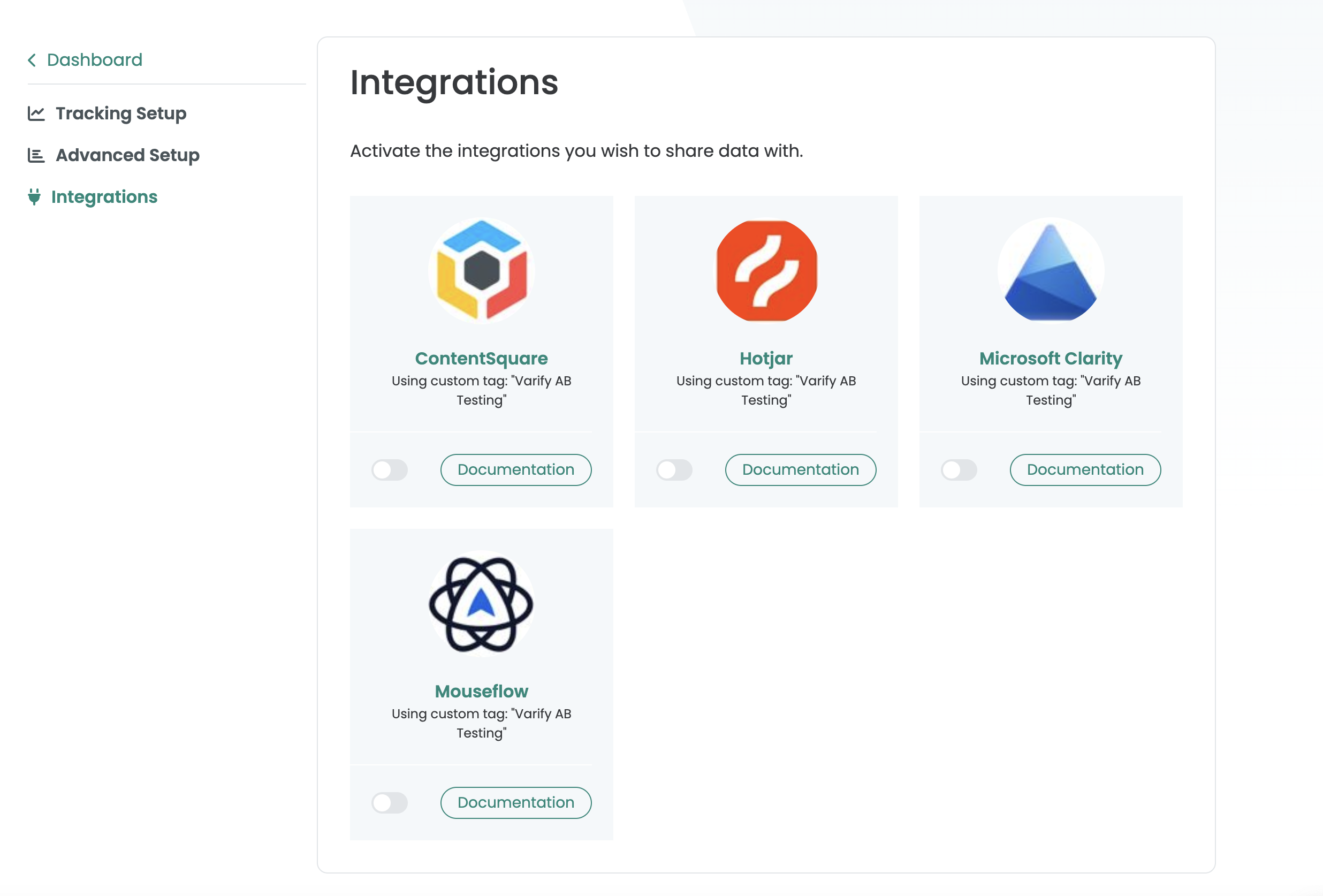The height and width of the screenshot is (896, 1323).
Task: Switch on the Mouseflow integration toggle
Action: click(390, 803)
